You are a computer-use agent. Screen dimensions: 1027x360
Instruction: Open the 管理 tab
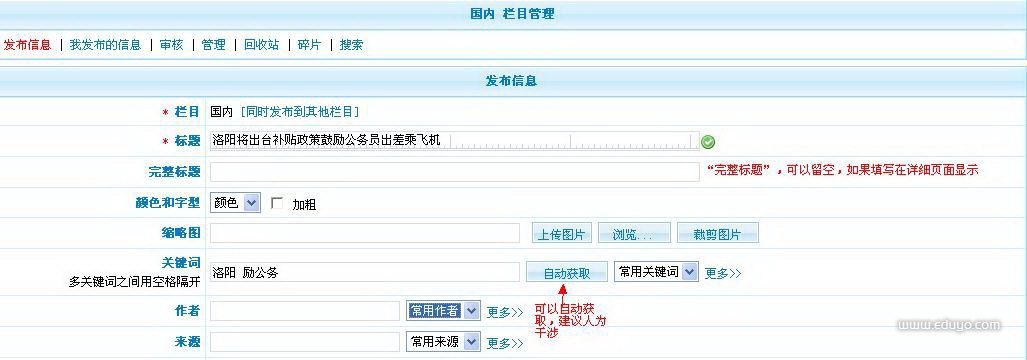pyautogui.click(x=214, y=45)
